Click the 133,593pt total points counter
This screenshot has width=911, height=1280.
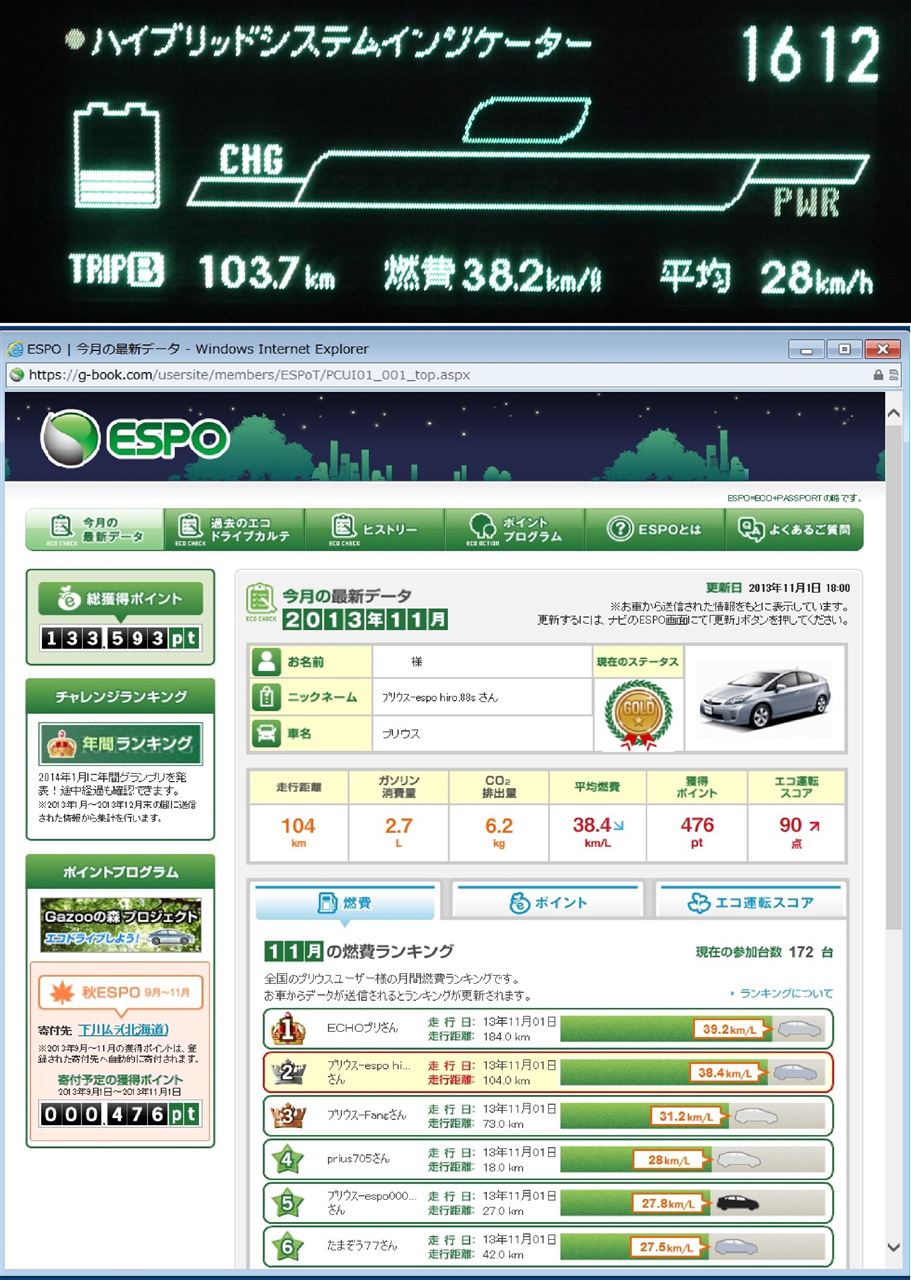click(120, 638)
